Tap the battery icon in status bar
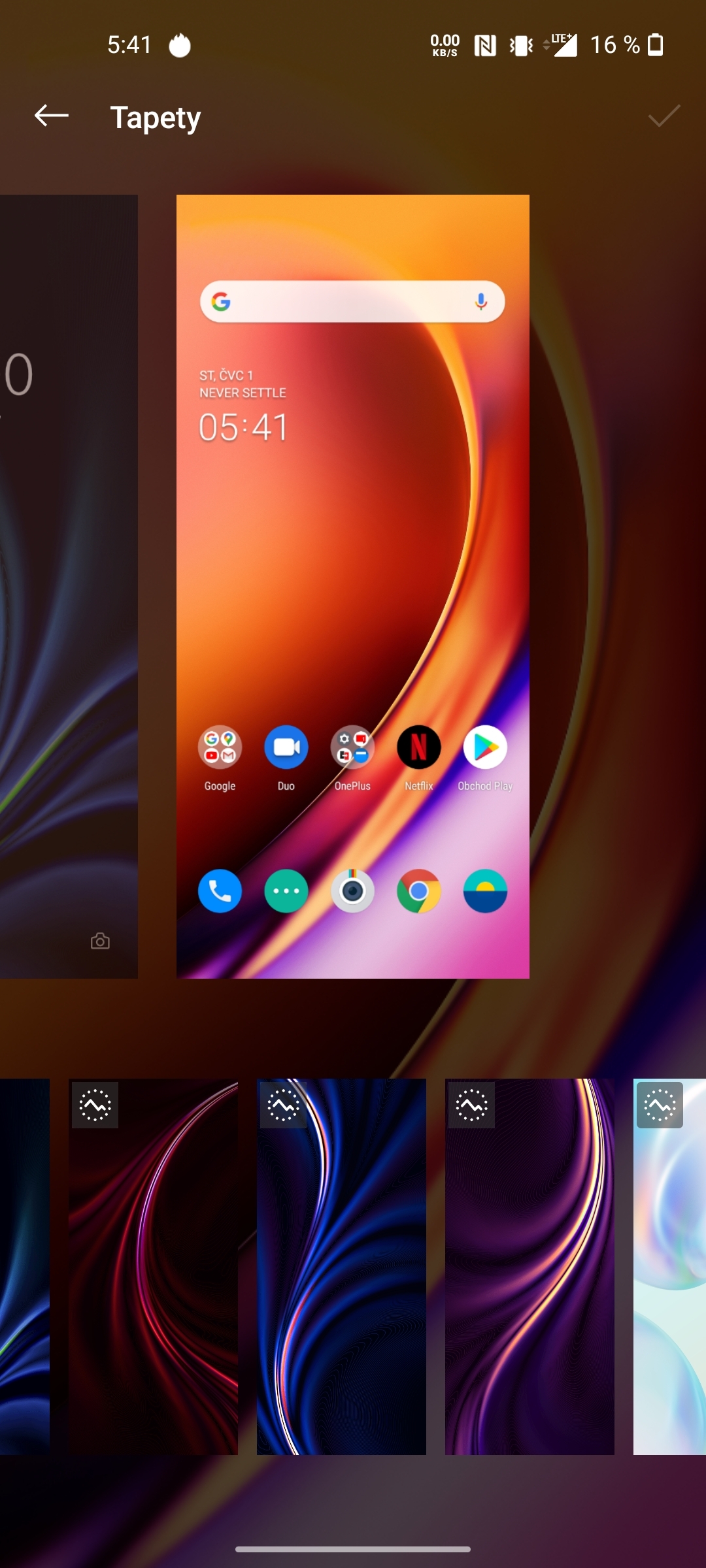The height and width of the screenshot is (1568, 706). pos(656,45)
